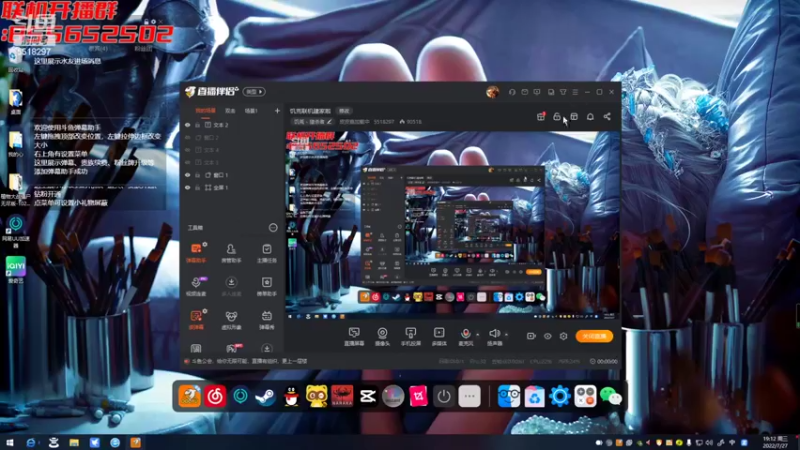Image resolution: width=800 pixels, height=450 pixels.
Task: Open the mode pill next to logo
Action: (x=254, y=92)
